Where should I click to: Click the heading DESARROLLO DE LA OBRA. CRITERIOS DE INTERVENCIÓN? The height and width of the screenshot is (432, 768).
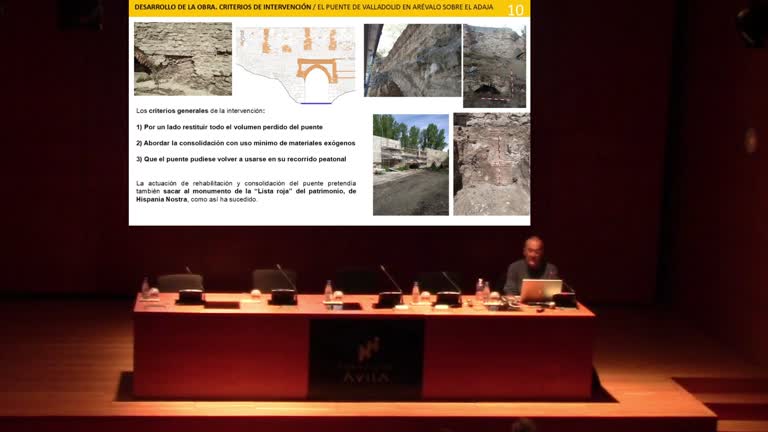222,7
